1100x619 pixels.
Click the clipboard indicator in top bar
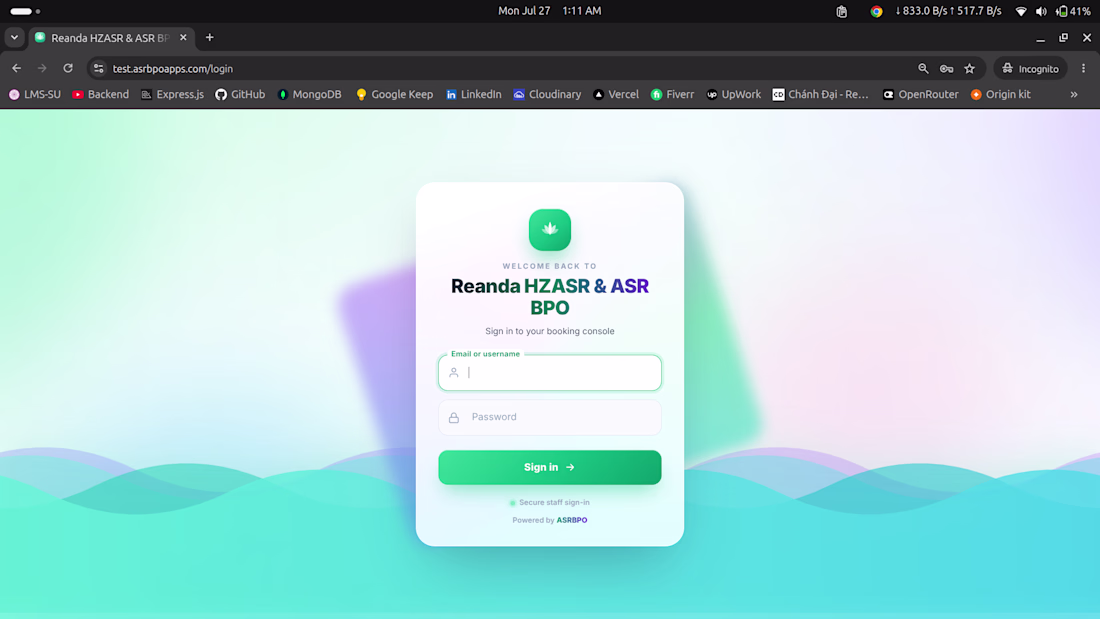(842, 11)
